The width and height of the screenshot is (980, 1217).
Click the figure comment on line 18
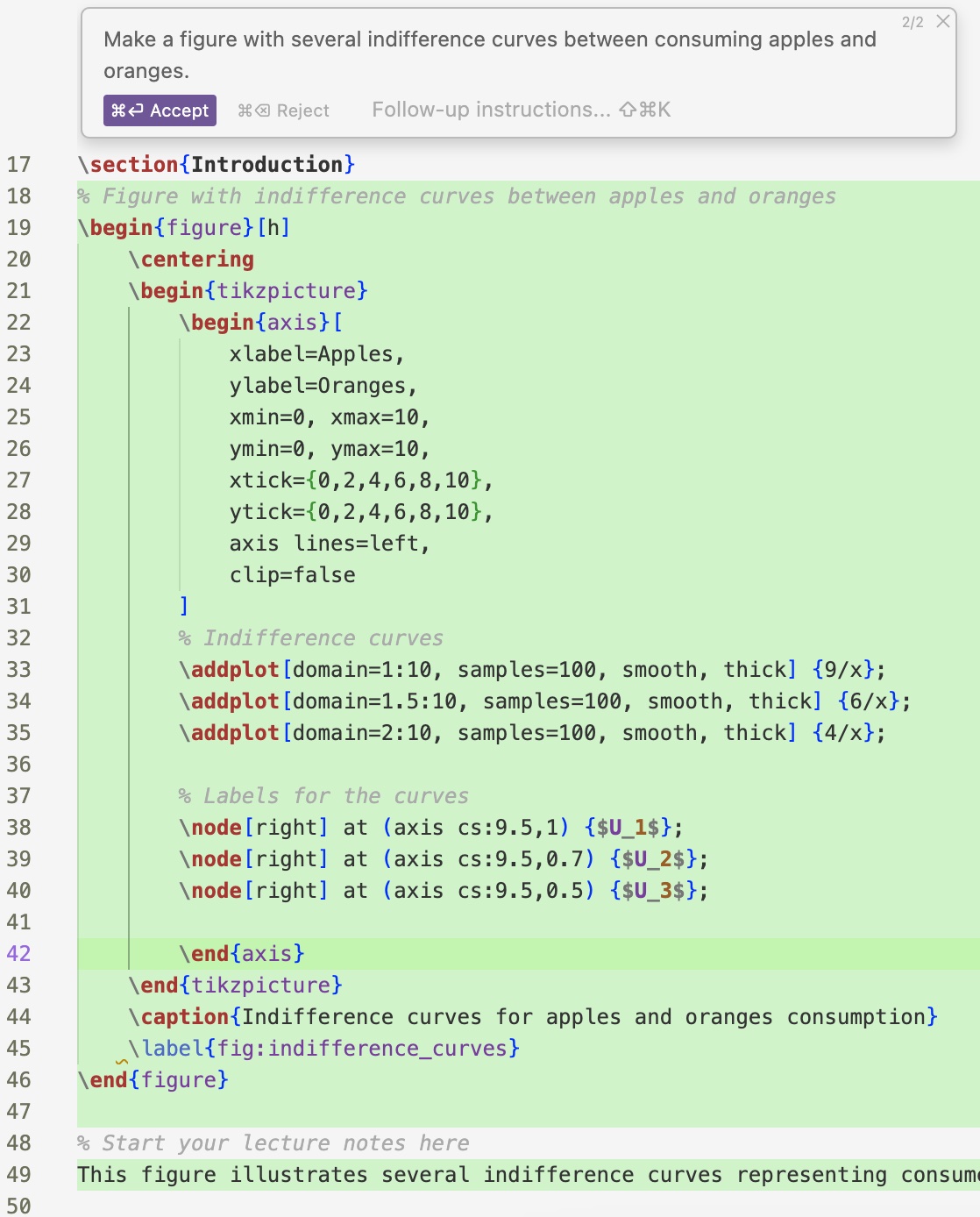pos(457,196)
